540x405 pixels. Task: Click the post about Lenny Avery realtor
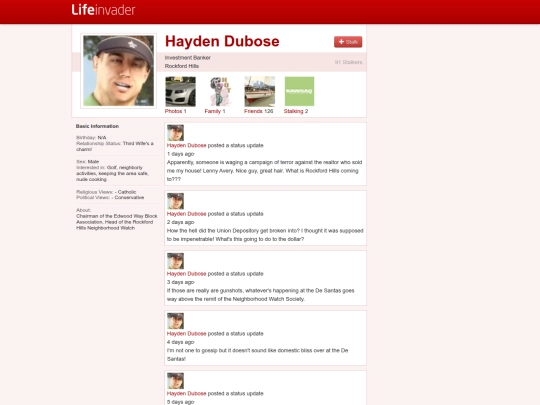pos(264,170)
